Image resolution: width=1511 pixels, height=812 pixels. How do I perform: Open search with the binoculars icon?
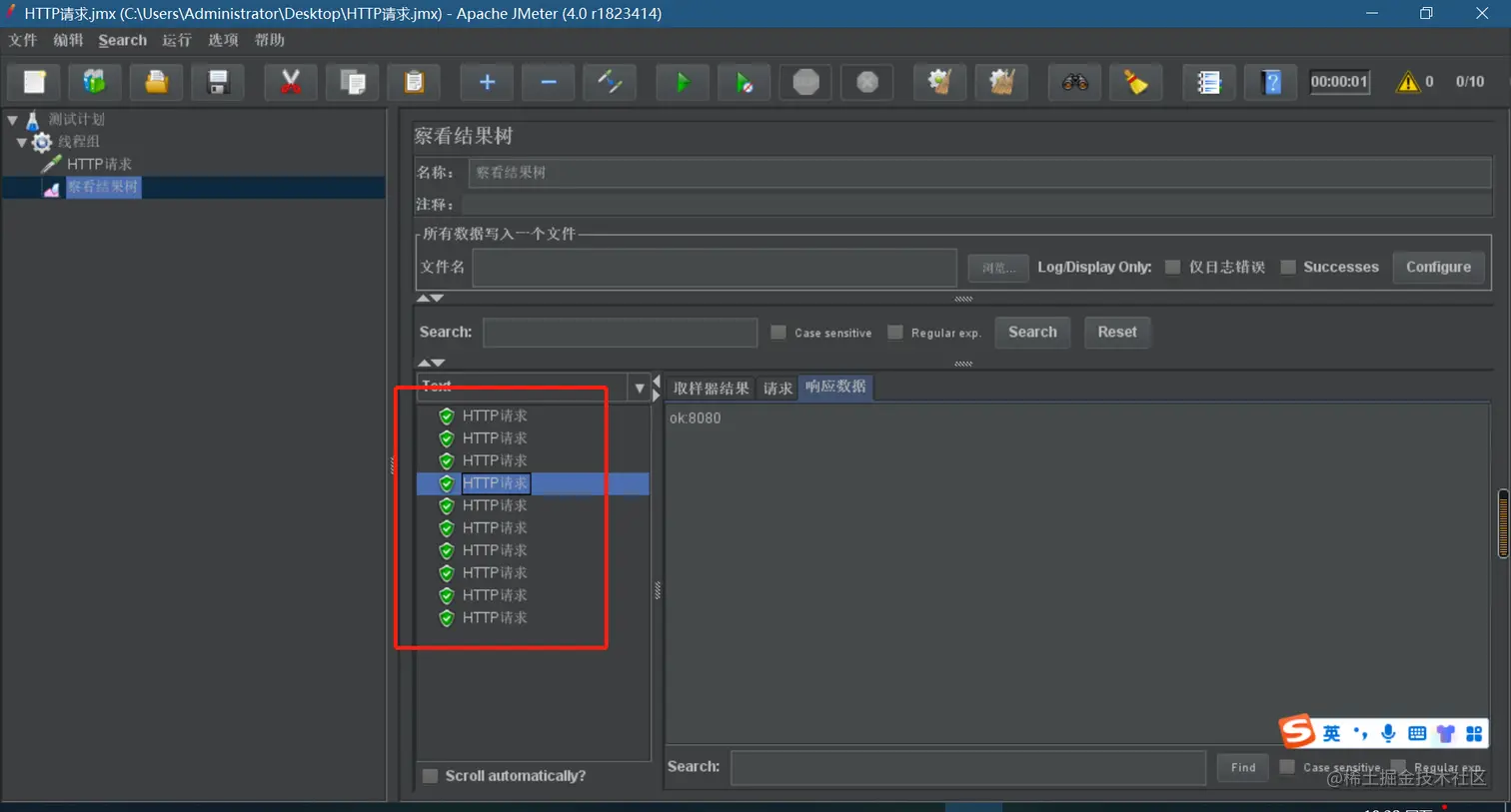[x=1074, y=82]
